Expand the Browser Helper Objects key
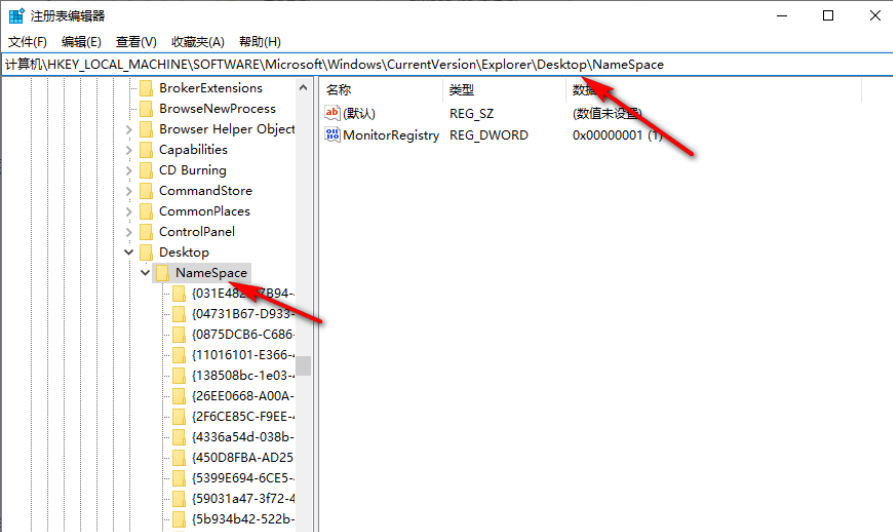Image resolution: width=893 pixels, height=532 pixels. pos(129,130)
